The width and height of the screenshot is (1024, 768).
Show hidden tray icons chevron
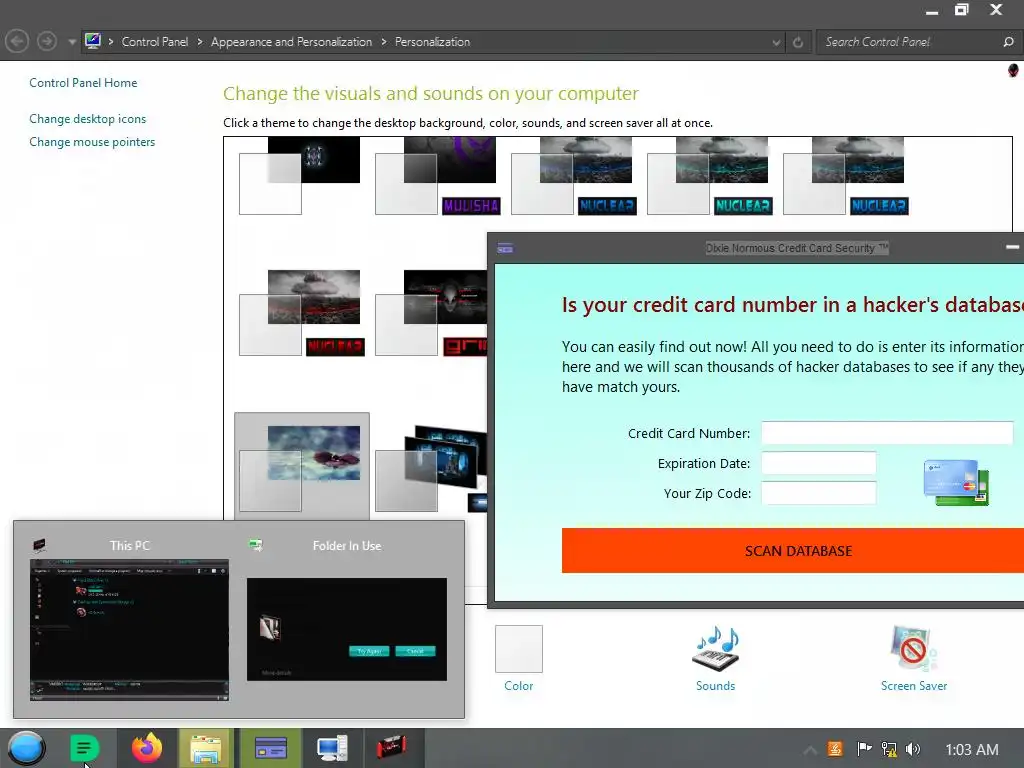810,750
